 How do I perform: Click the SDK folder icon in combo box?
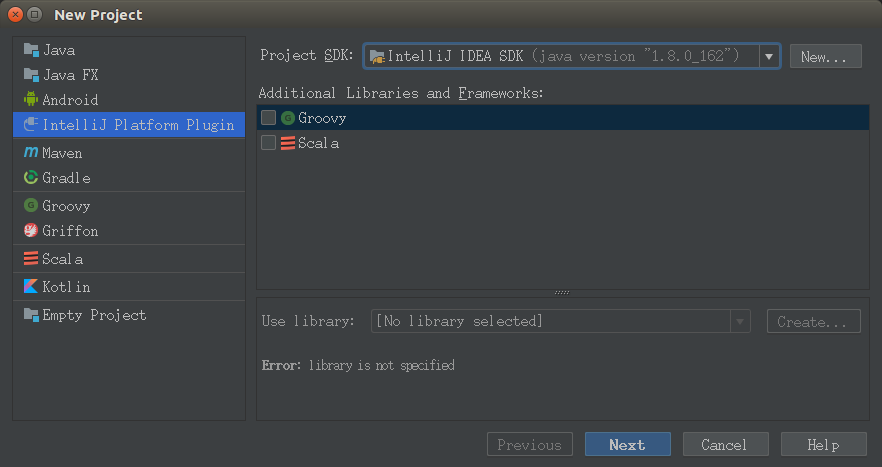click(377, 56)
